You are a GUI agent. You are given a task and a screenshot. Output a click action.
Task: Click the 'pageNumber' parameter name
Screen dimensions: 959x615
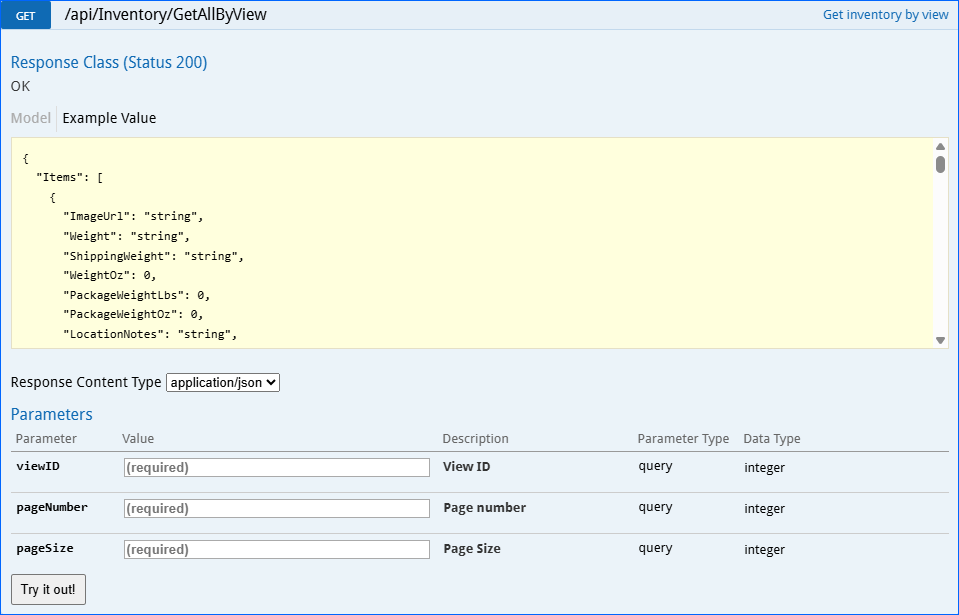coord(52,507)
